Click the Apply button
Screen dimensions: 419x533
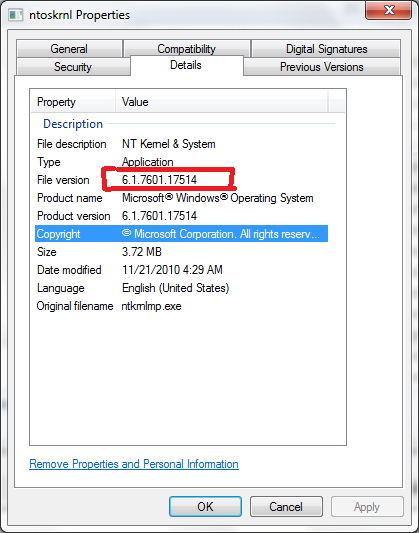pos(367,506)
